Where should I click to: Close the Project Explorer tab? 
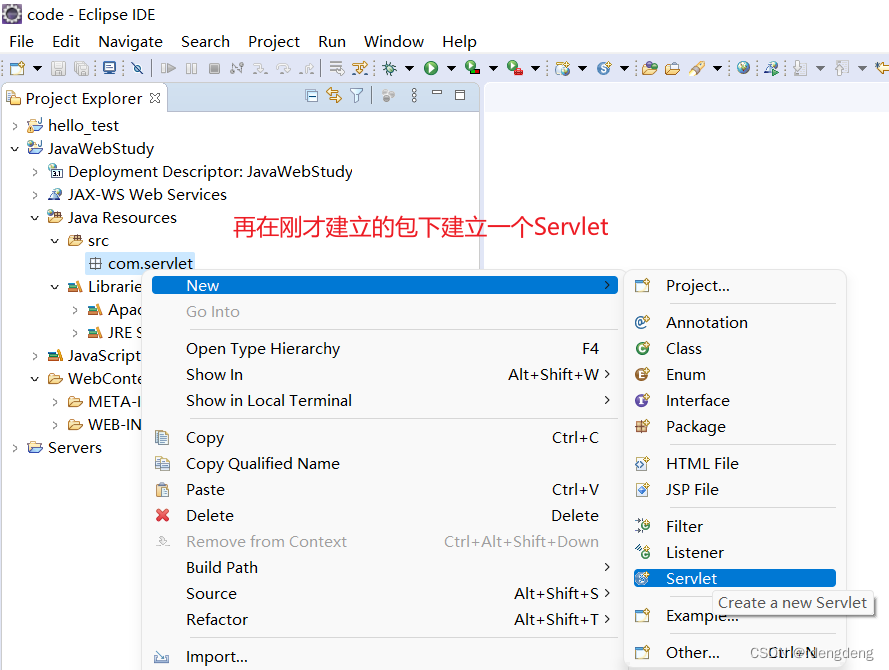click(155, 98)
